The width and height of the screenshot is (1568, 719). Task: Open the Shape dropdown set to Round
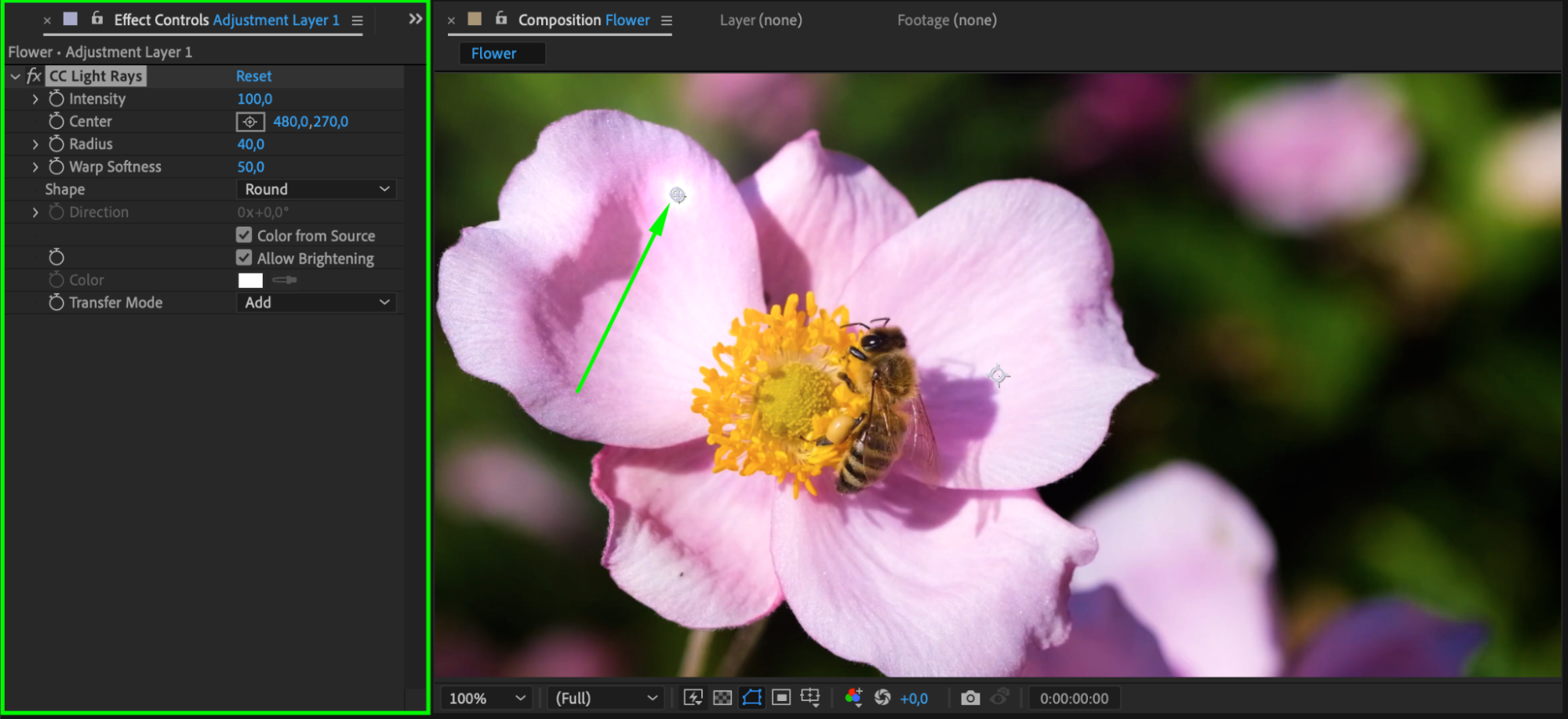[316, 189]
